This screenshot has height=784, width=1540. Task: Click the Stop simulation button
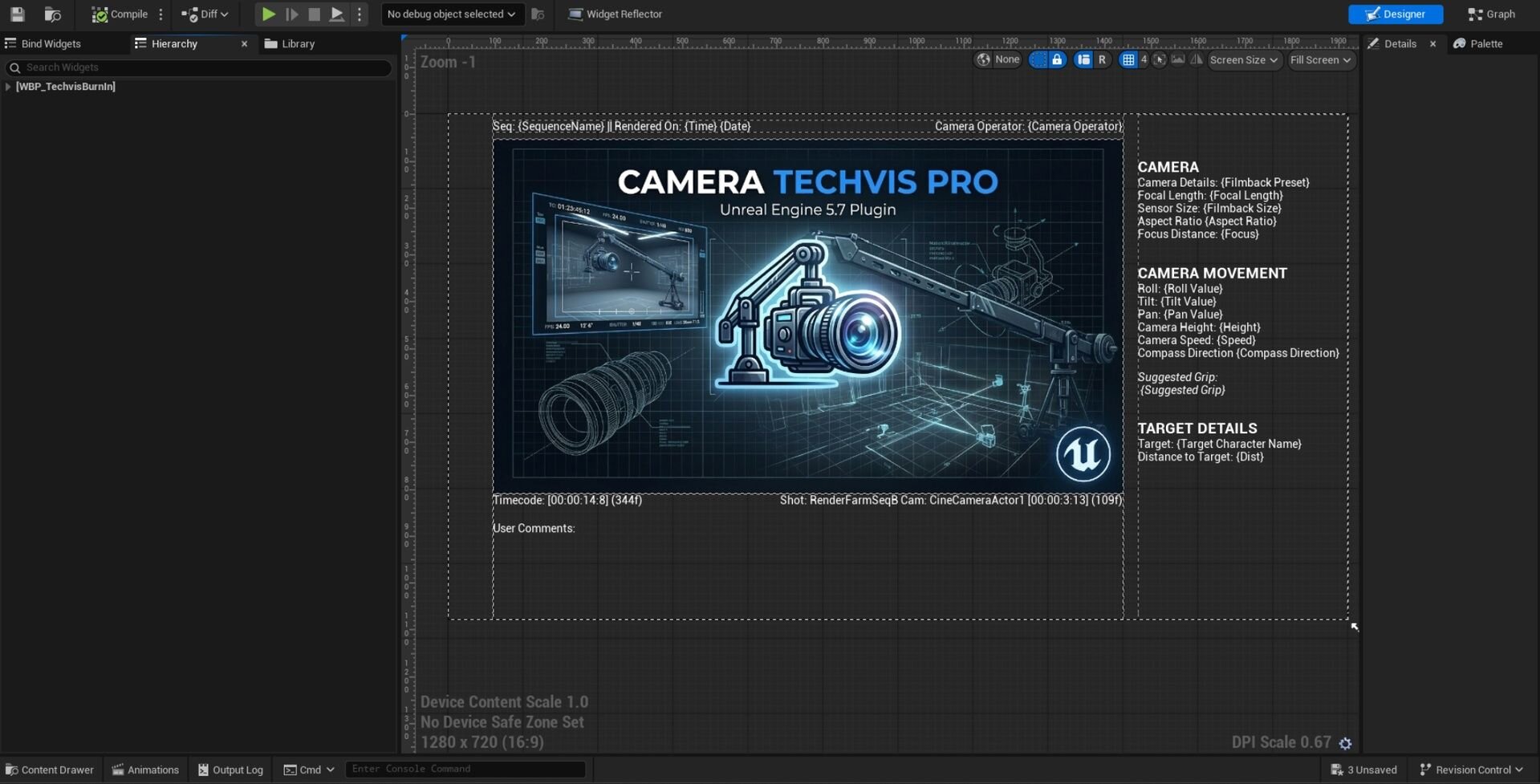[315, 14]
